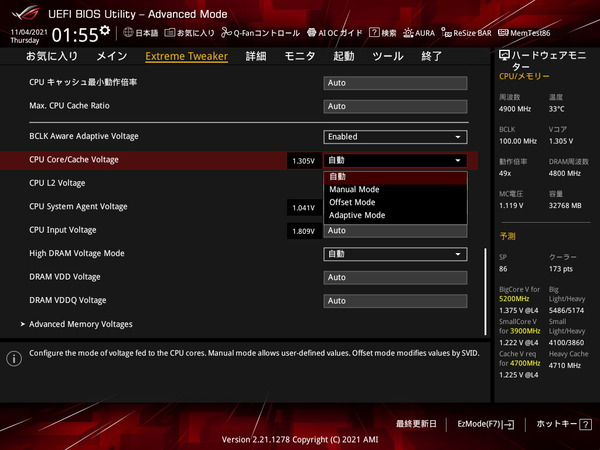Click the 1.305V core voltage readout
Screen dimensions: 600x450
point(304,161)
